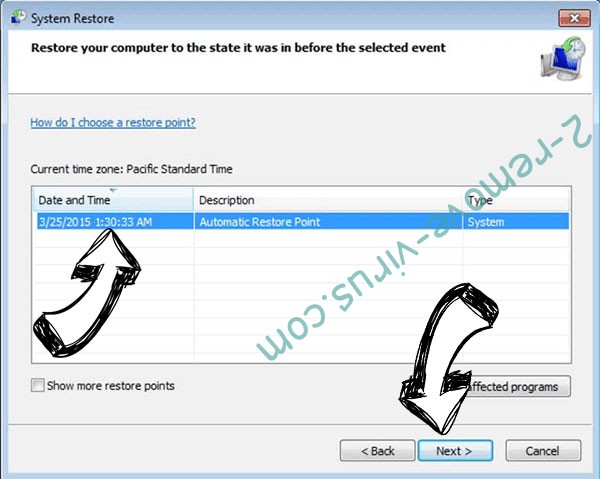600x479 pixels.
Task: Click the System Restore title bar icon
Action: [18, 18]
